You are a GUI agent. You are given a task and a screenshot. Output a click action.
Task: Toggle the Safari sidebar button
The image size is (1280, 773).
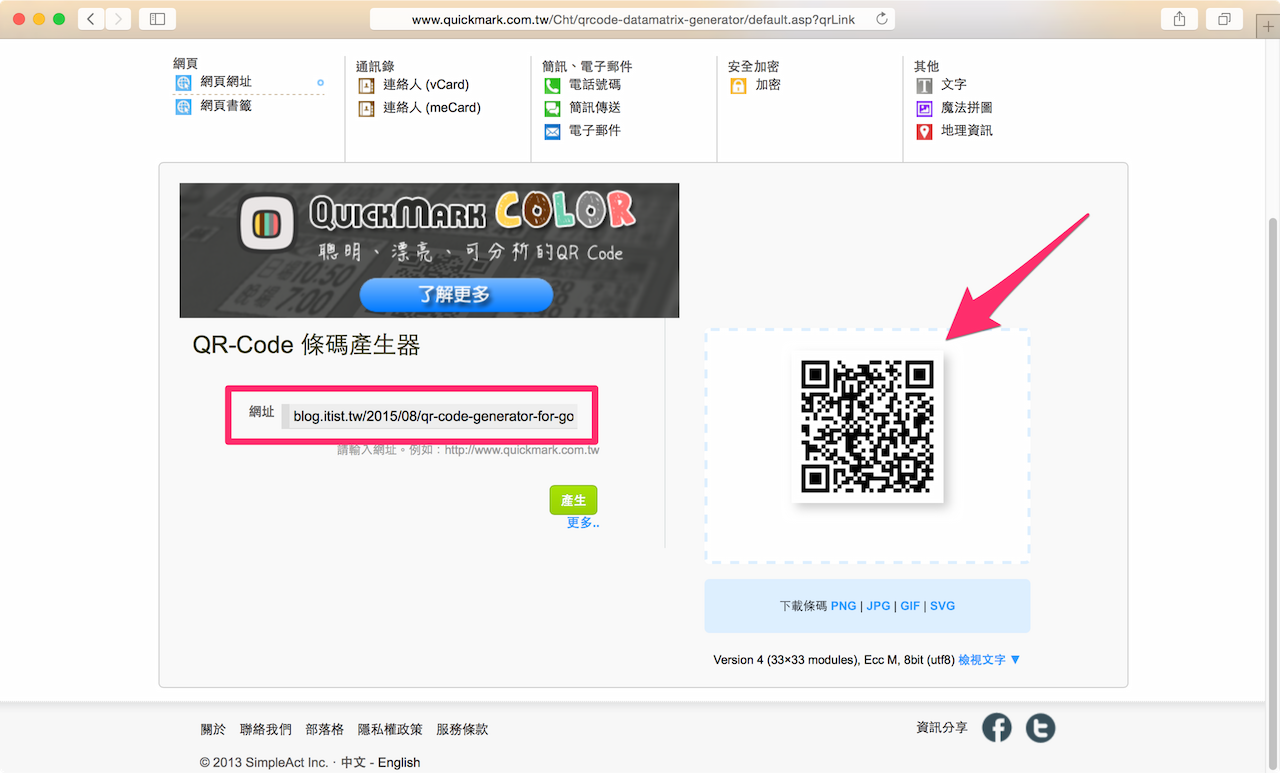pyautogui.click(x=157, y=18)
